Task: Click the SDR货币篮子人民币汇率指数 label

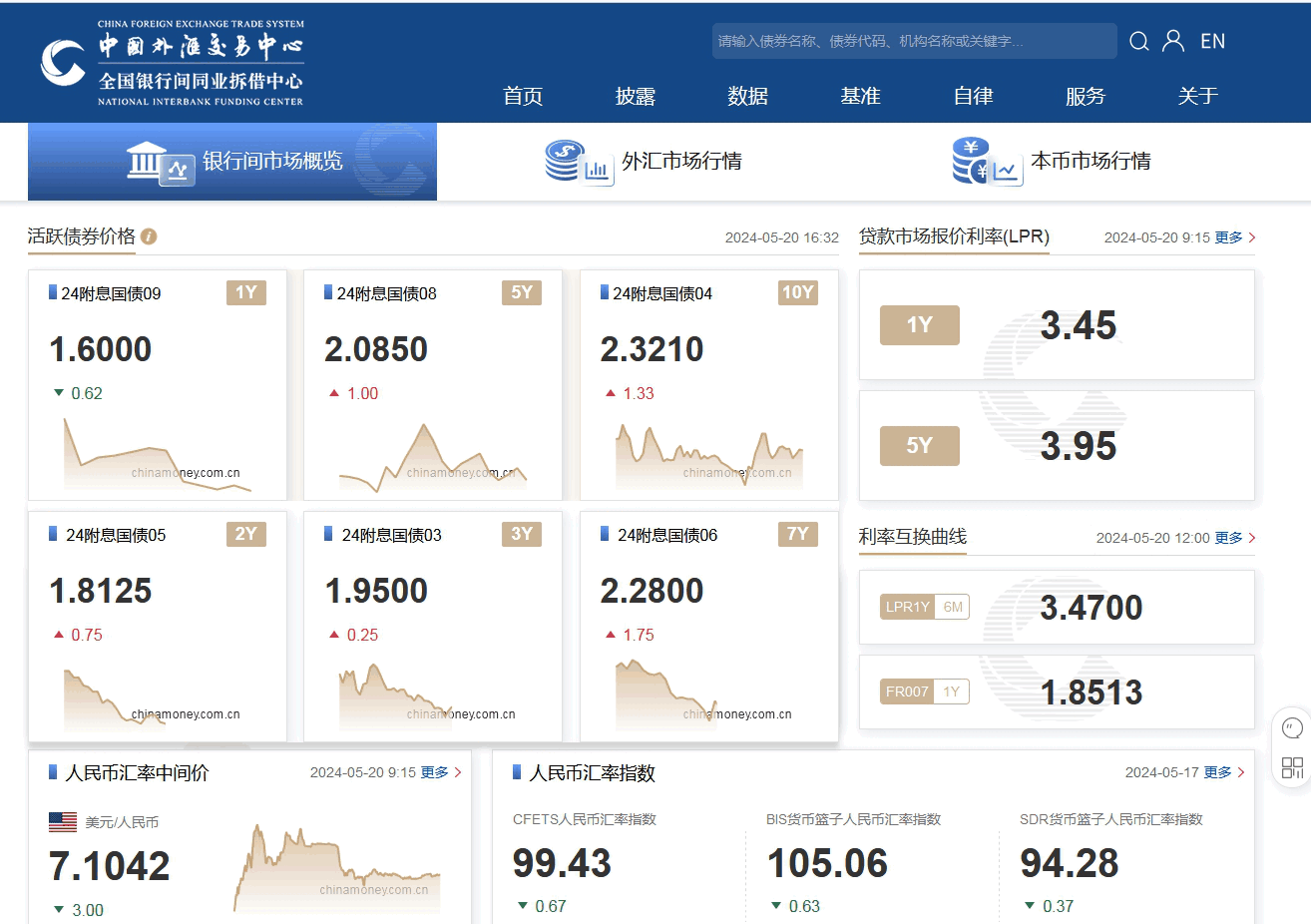Action: pos(1111,819)
